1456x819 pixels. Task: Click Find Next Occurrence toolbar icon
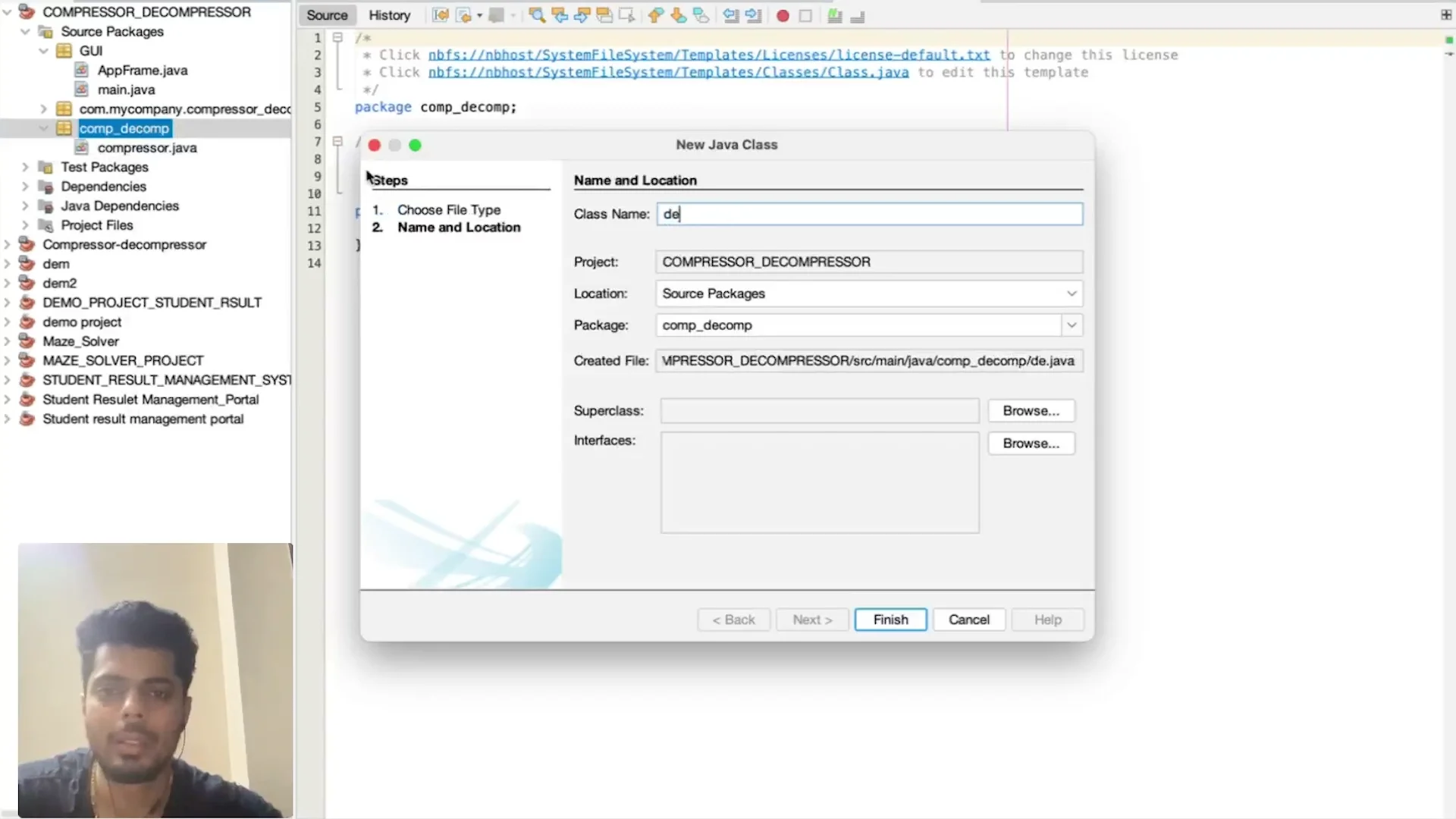[x=582, y=15]
